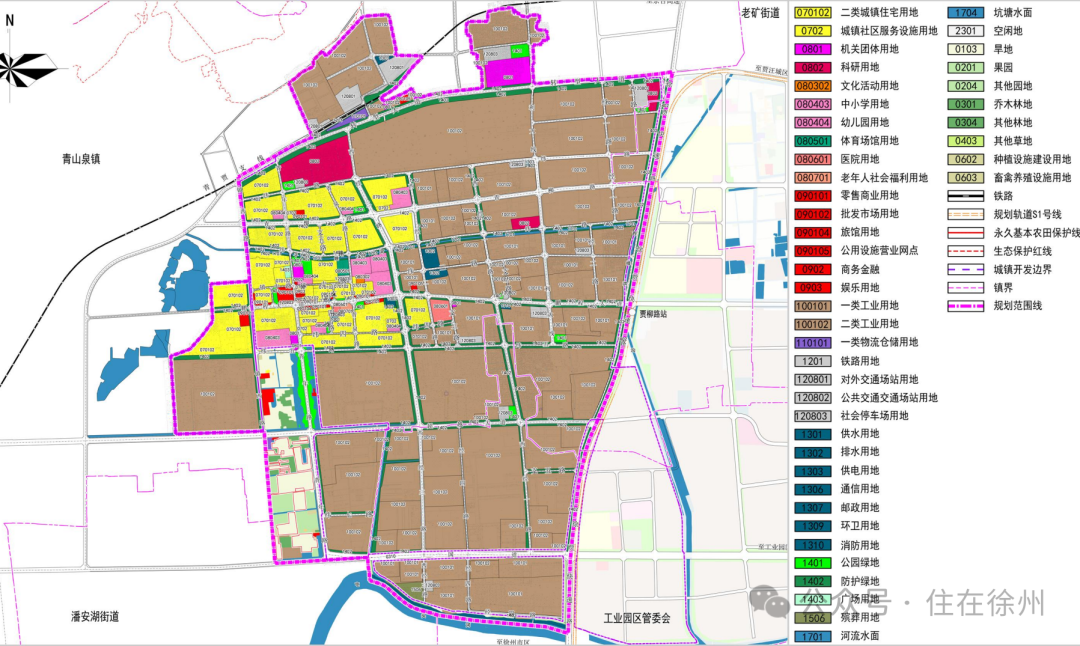This screenshot has height=646, width=1080.
Task: Select the yellow 070102 legend swatch
Action: click(x=813, y=12)
